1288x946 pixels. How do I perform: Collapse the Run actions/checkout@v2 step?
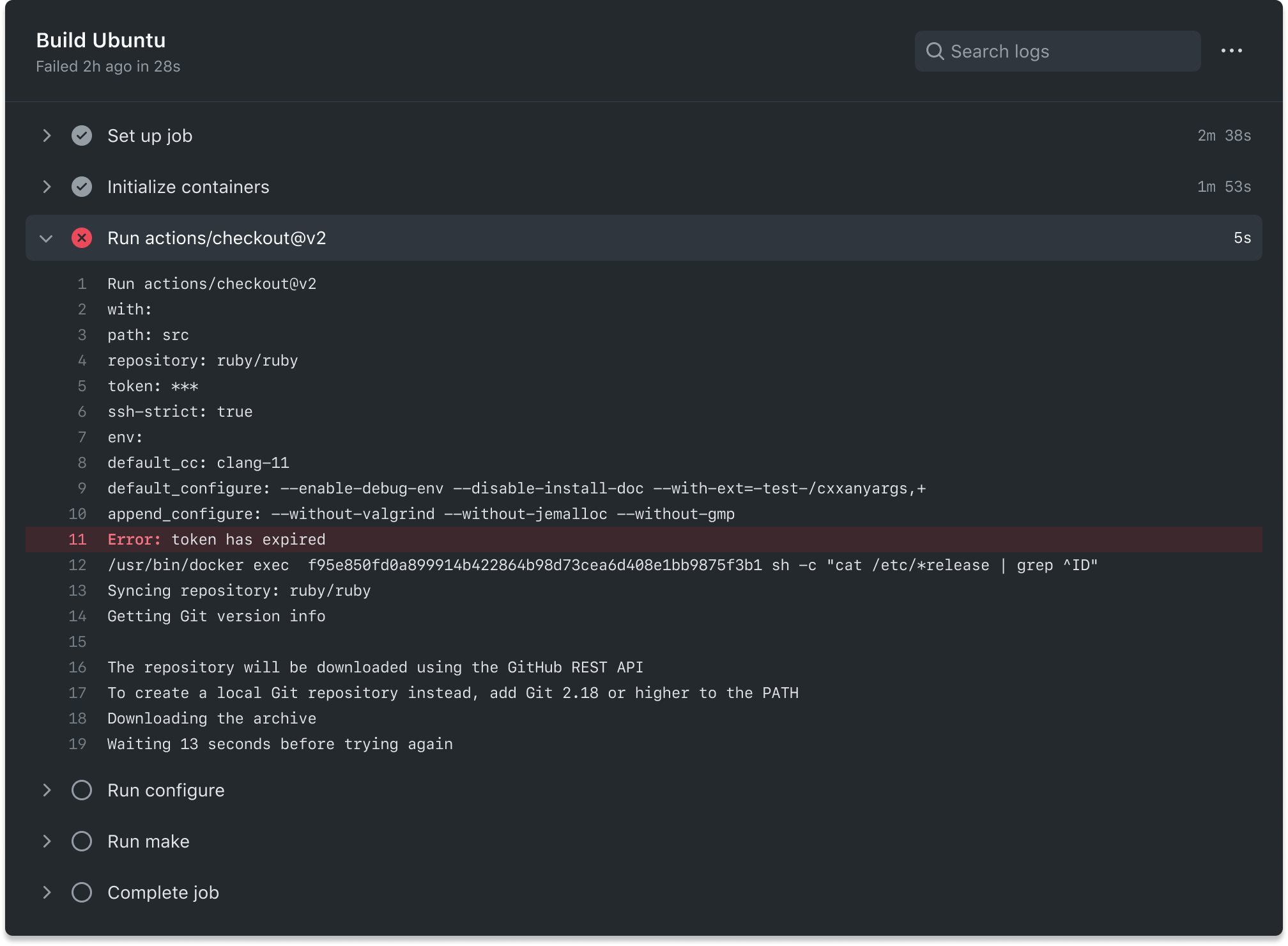[x=46, y=238]
